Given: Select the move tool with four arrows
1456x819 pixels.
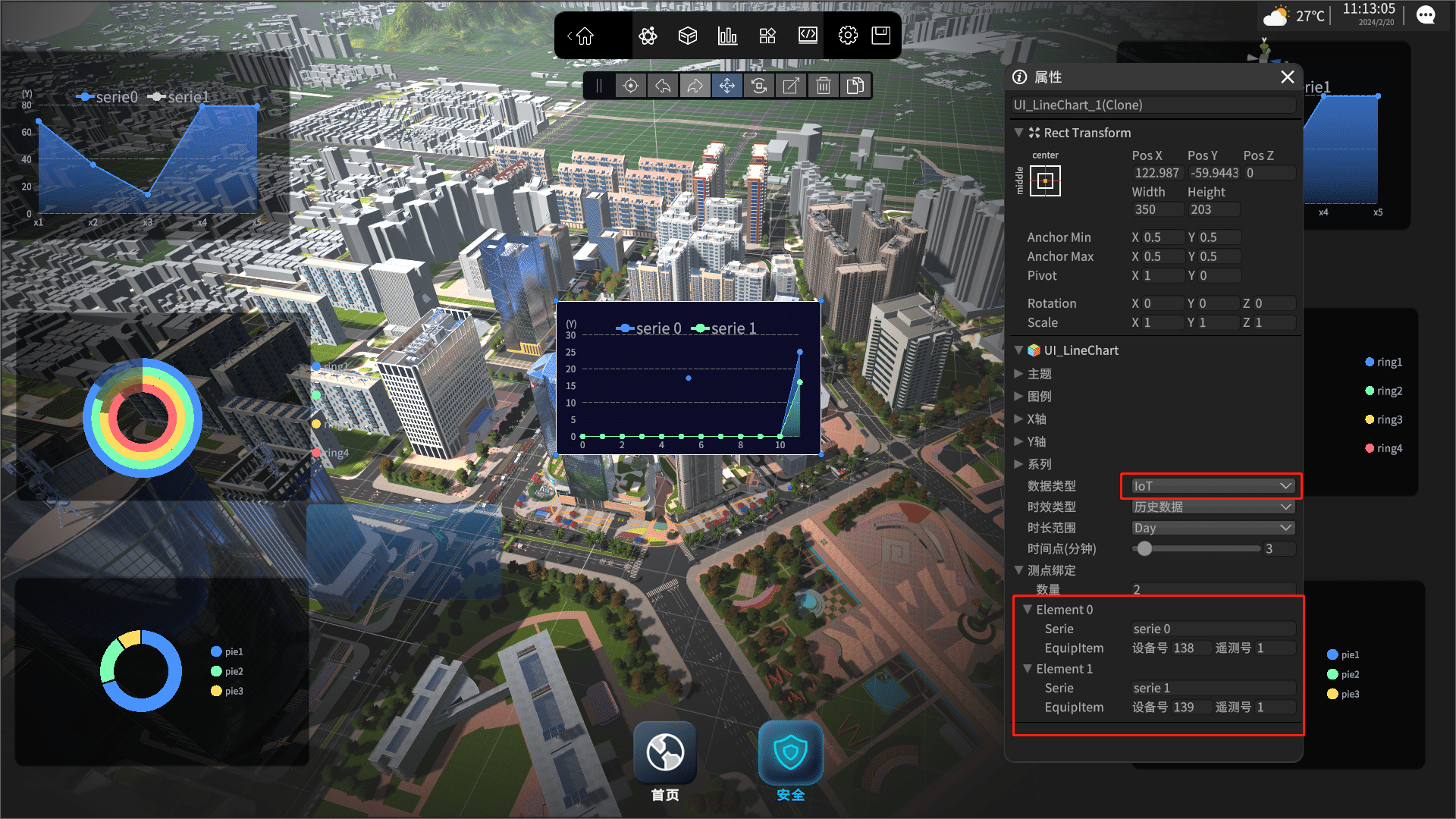Looking at the screenshot, I should click(x=726, y=86).
